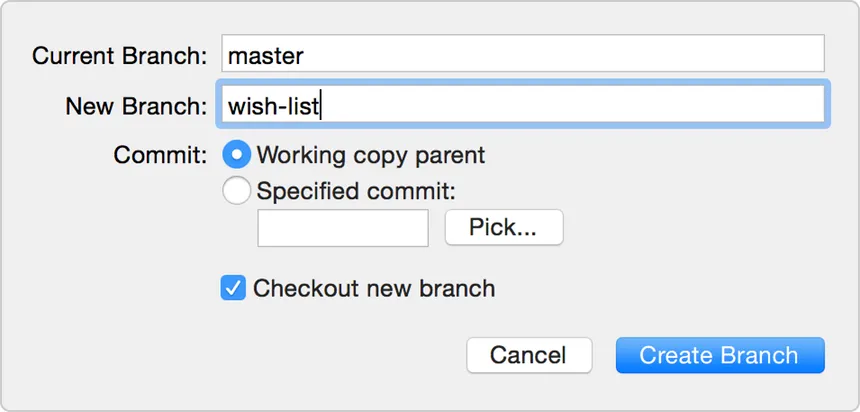Click the Create Branch button
This screenshot has height=412, width=860.
pyautogui.click(x=719, y=355)
